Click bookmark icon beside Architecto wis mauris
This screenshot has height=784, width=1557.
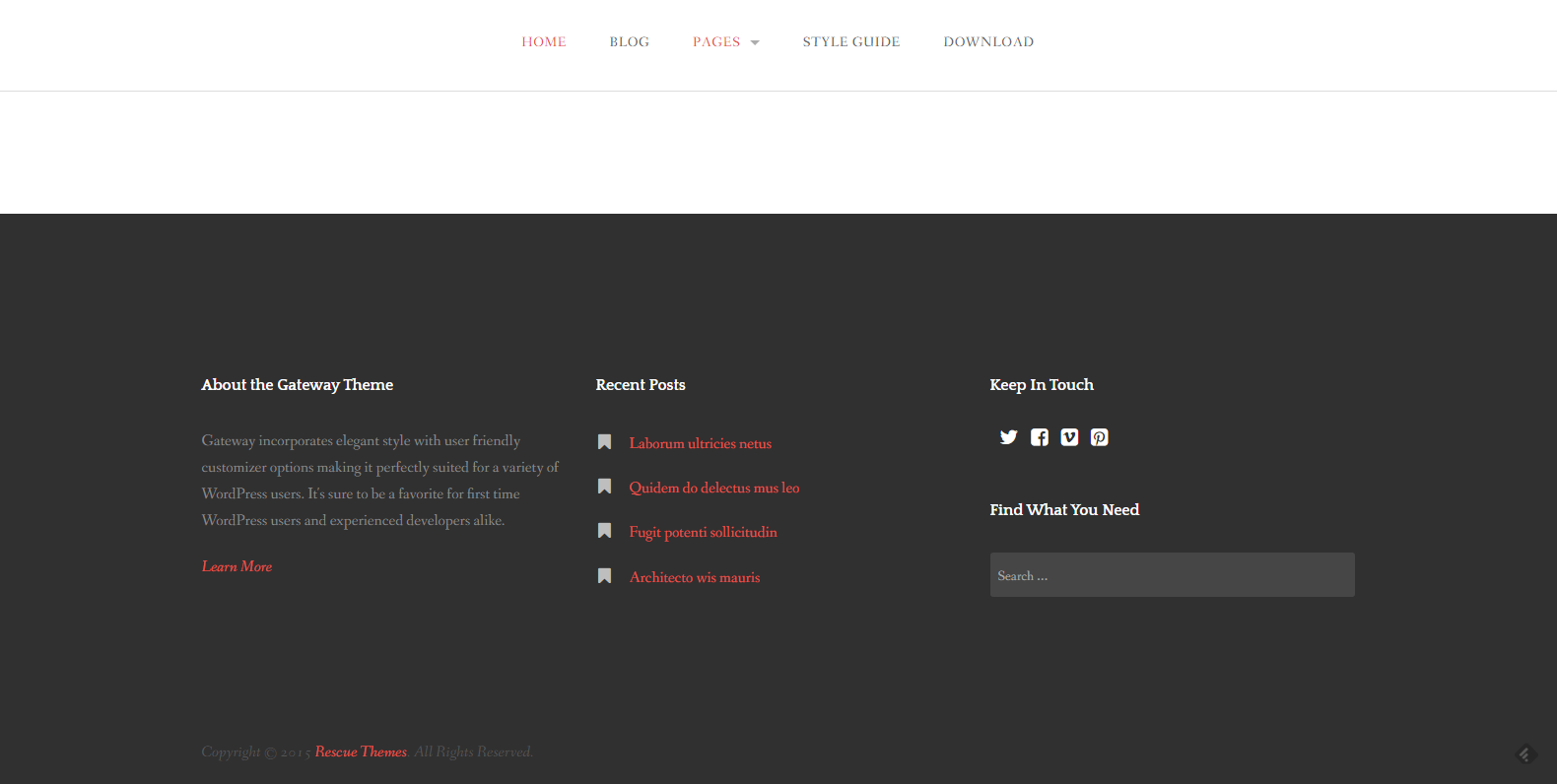605,576
